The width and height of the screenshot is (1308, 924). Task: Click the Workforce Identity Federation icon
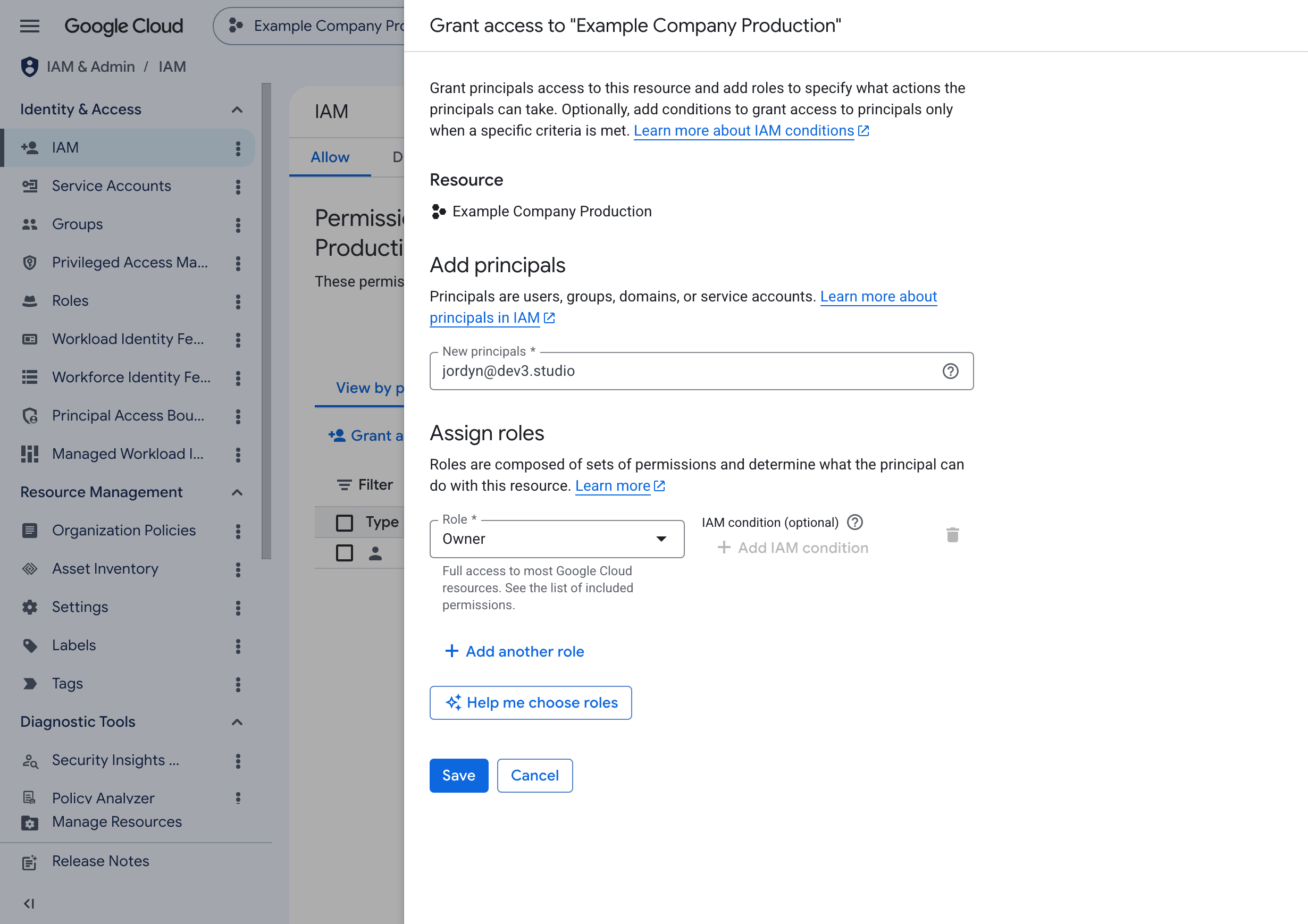click(x=30, y=377)
